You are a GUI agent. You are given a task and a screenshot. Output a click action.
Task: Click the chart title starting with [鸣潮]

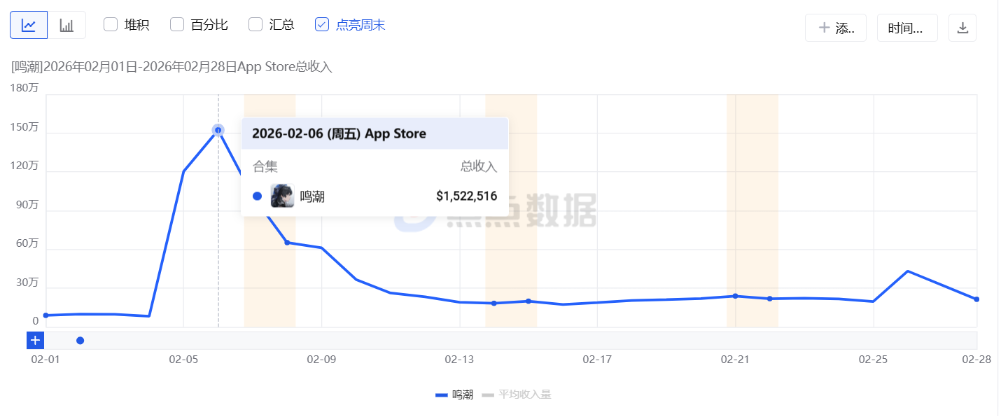[x=171, y=67]
